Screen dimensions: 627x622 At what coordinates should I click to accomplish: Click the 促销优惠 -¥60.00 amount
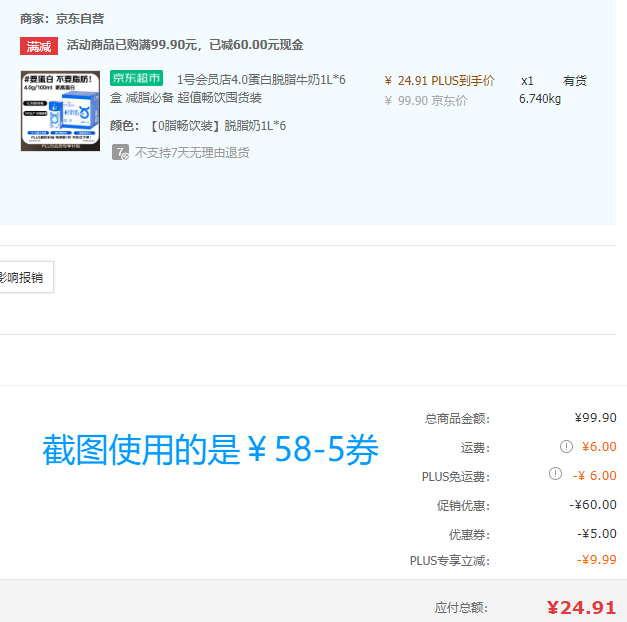(x=593, y=505)
